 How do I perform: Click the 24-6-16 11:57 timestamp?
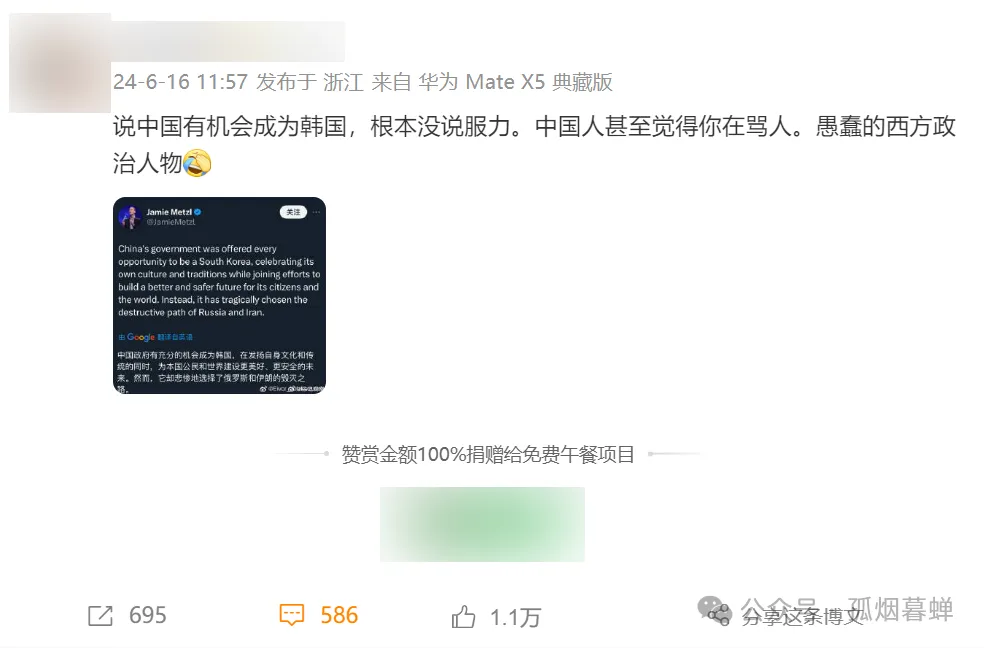pyautogui.click(x=180, y=82)
